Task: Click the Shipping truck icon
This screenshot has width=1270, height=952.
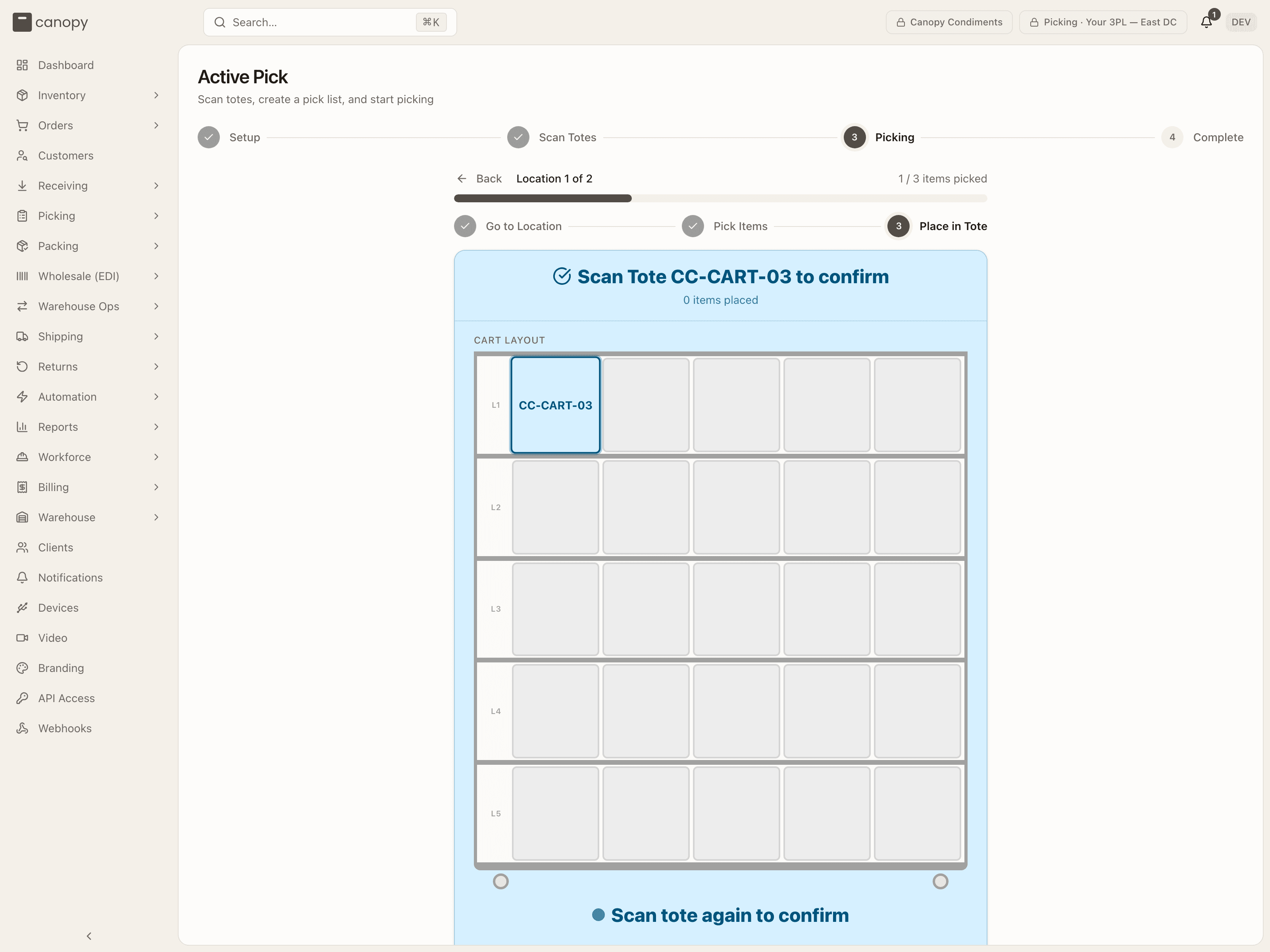Action: tap(22, 336)
